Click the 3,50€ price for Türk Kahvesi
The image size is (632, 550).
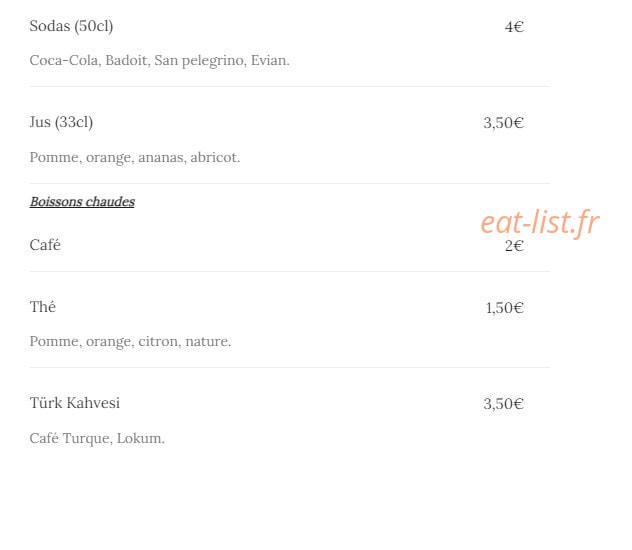pyautogui.click(x=503, y=404)
